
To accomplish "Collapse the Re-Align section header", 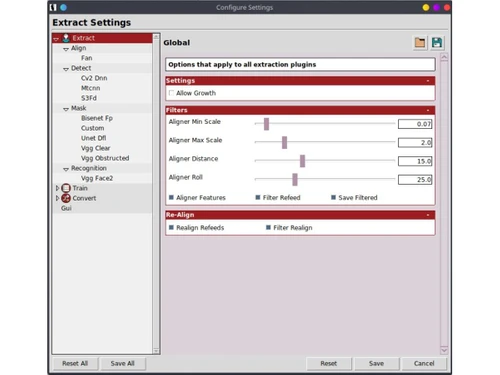I will (428, 215).
